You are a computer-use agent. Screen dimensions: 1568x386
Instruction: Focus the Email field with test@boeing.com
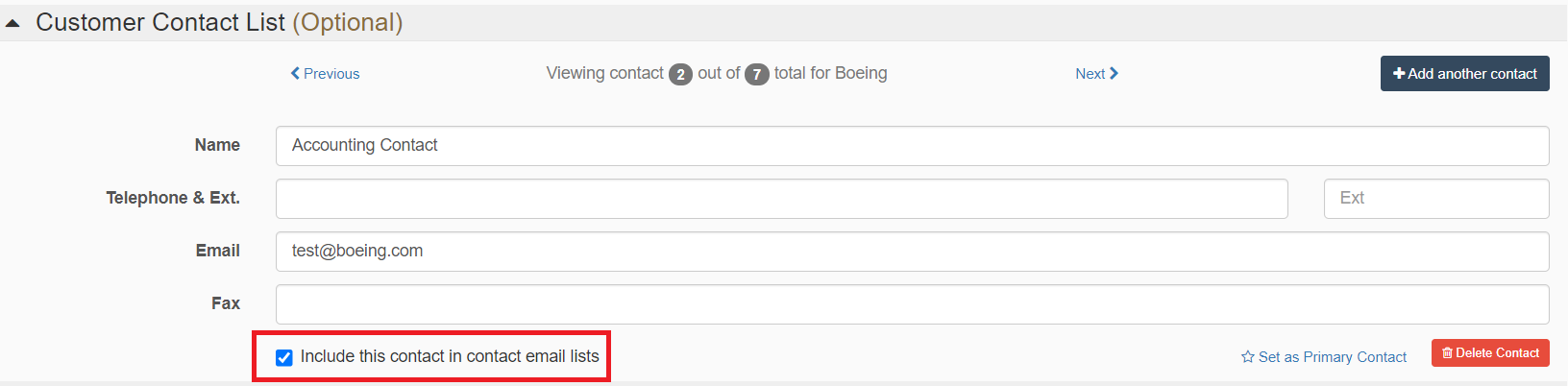[913, 251]
